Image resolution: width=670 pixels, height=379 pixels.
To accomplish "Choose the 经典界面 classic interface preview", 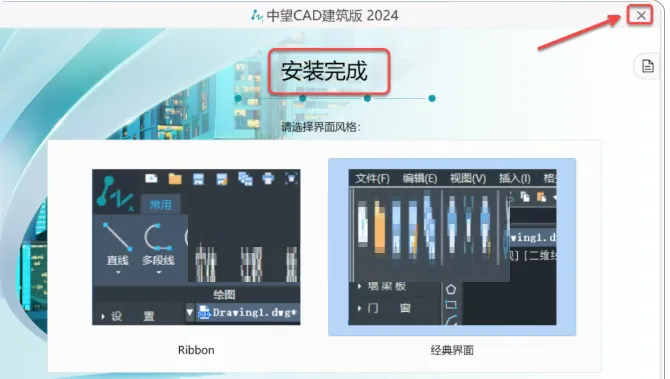I will [452, 247].
